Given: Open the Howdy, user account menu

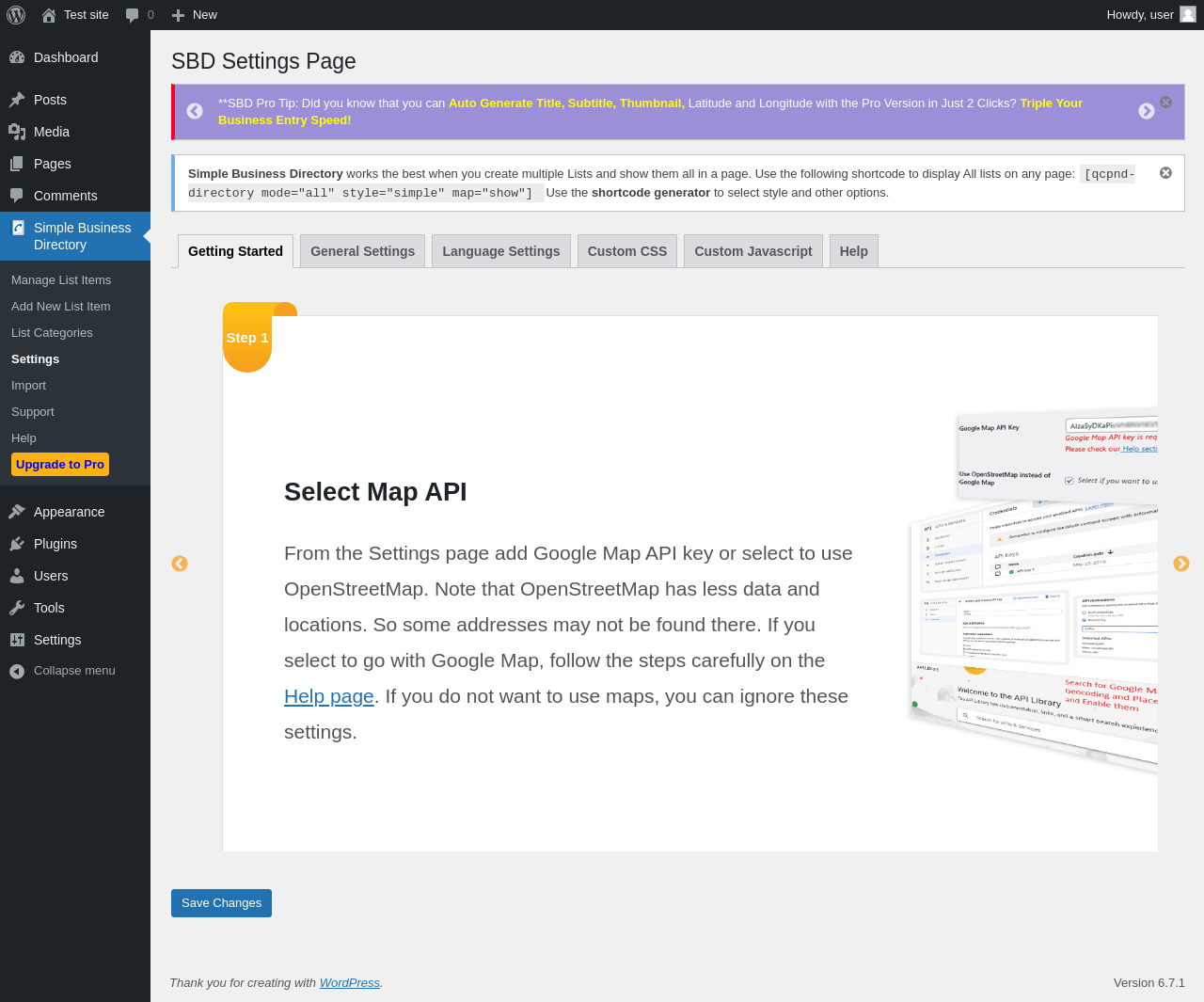Looking at the screenshot, I should click(1139, 15).
